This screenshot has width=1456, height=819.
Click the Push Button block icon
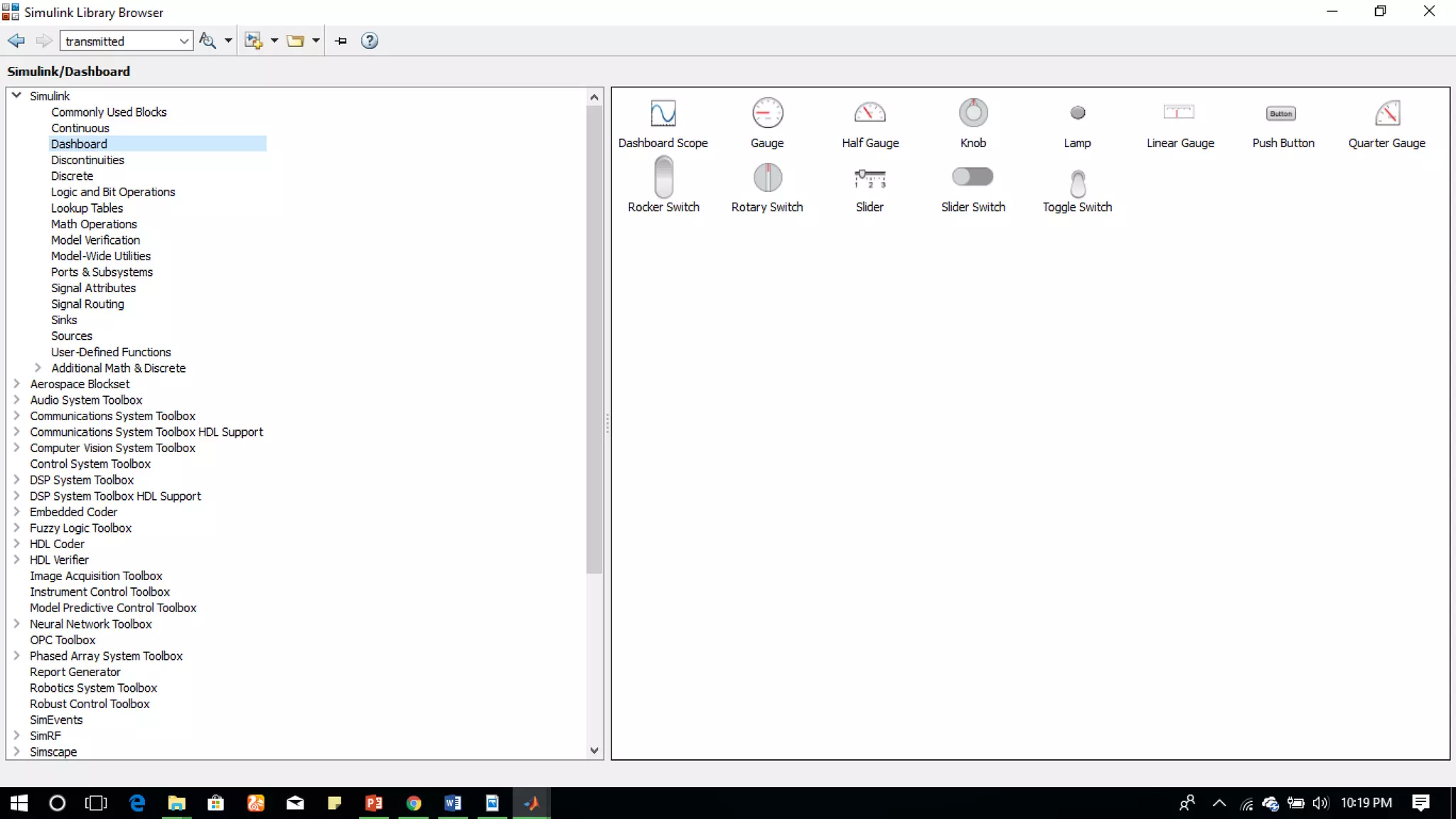pyautogui.click(x=1281, y=113)
